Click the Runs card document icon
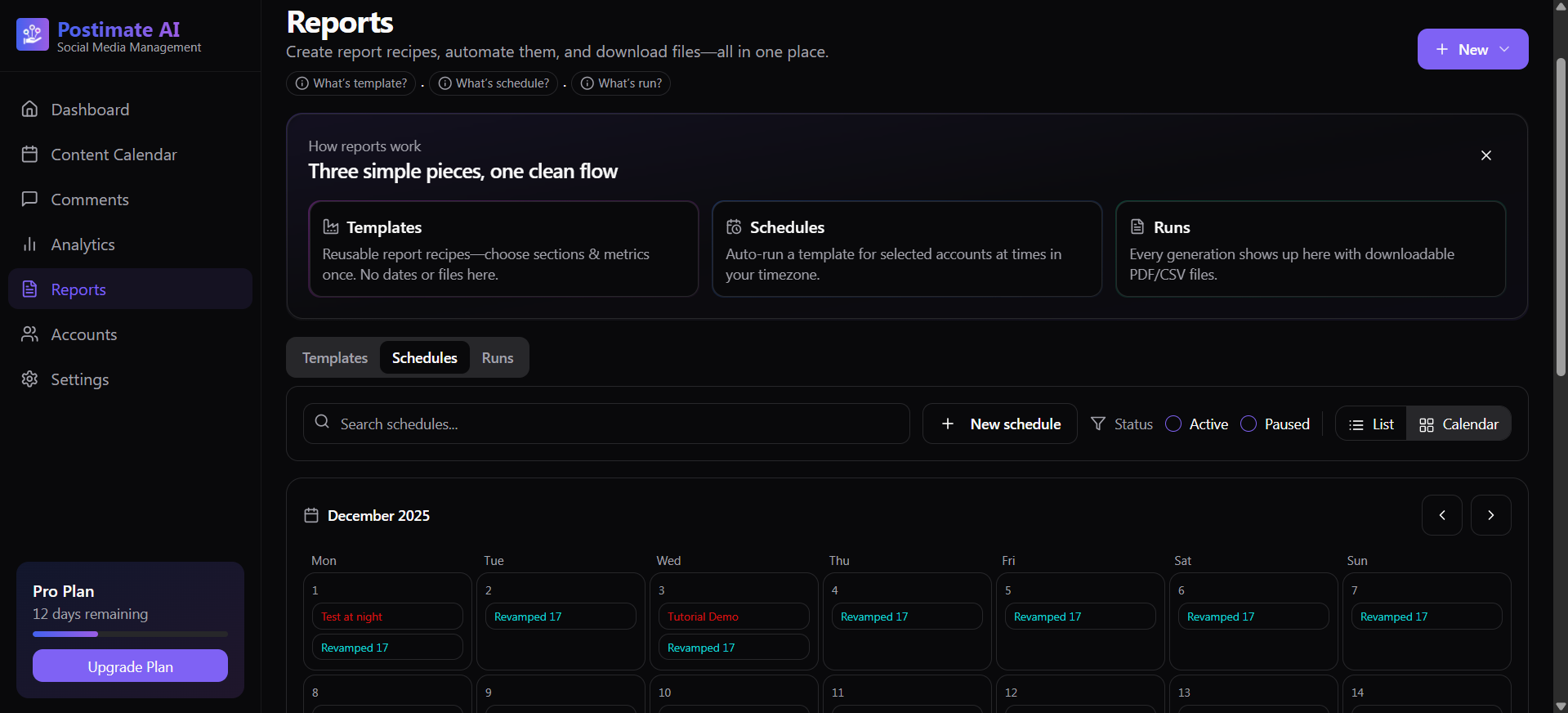Screen dimensions: 1568x713 (1137, 226)
